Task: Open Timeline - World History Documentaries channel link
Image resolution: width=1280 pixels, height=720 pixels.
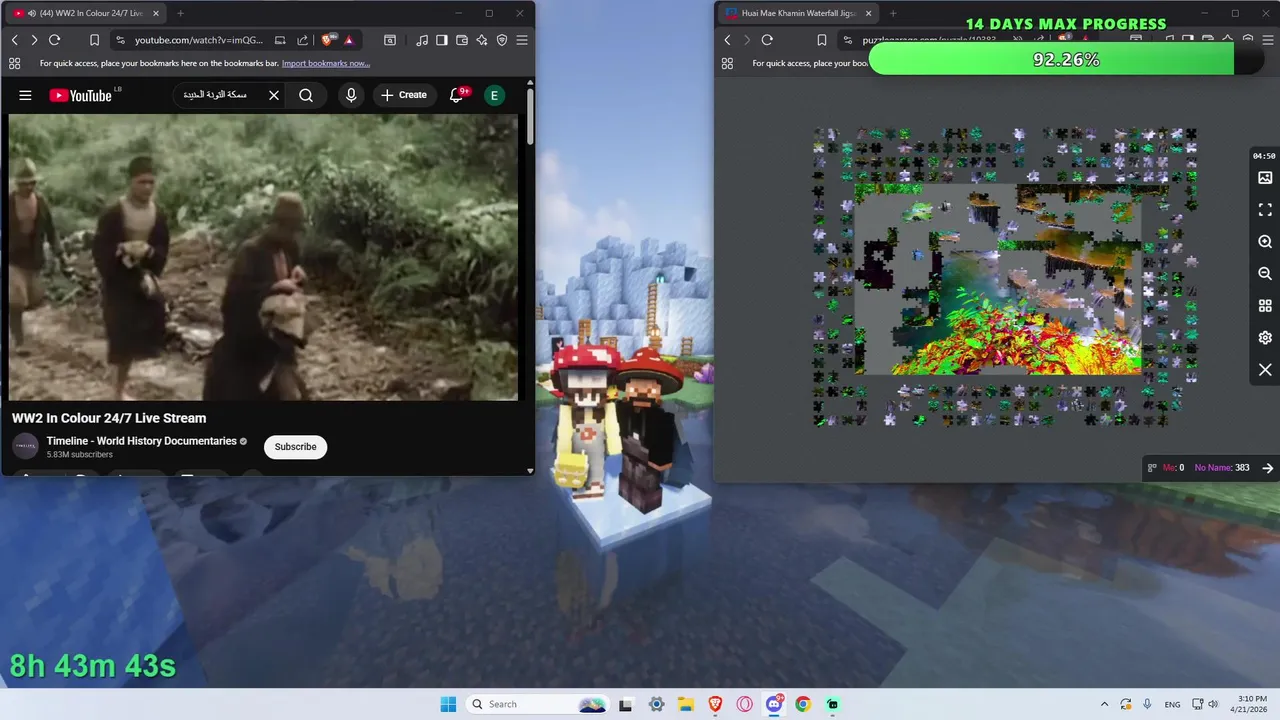Action: tap(141, 441)
